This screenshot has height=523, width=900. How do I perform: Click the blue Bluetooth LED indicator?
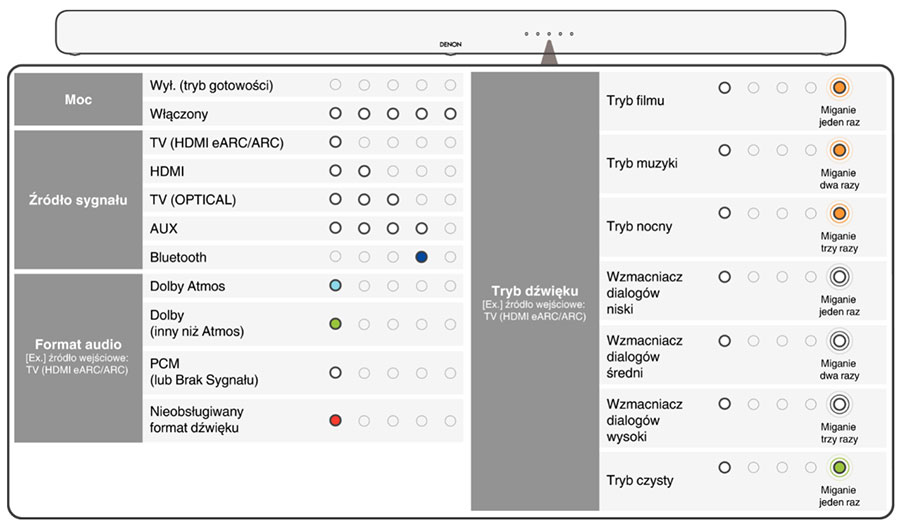pos(421,257)
